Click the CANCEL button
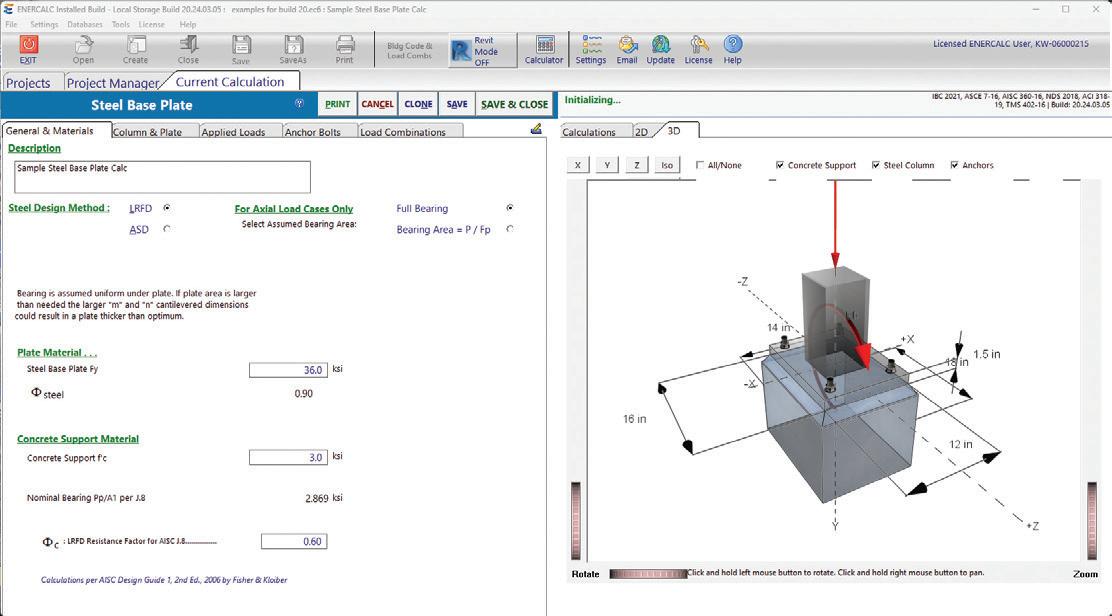Screen dimensions: 1112x616 coord(377,104)
